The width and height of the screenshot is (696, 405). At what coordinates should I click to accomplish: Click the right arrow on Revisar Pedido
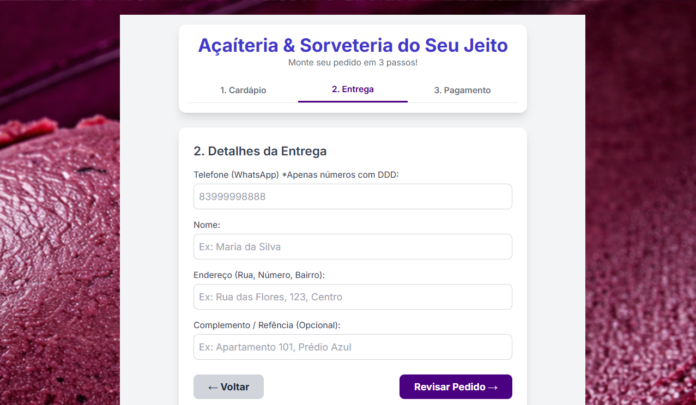493,387
